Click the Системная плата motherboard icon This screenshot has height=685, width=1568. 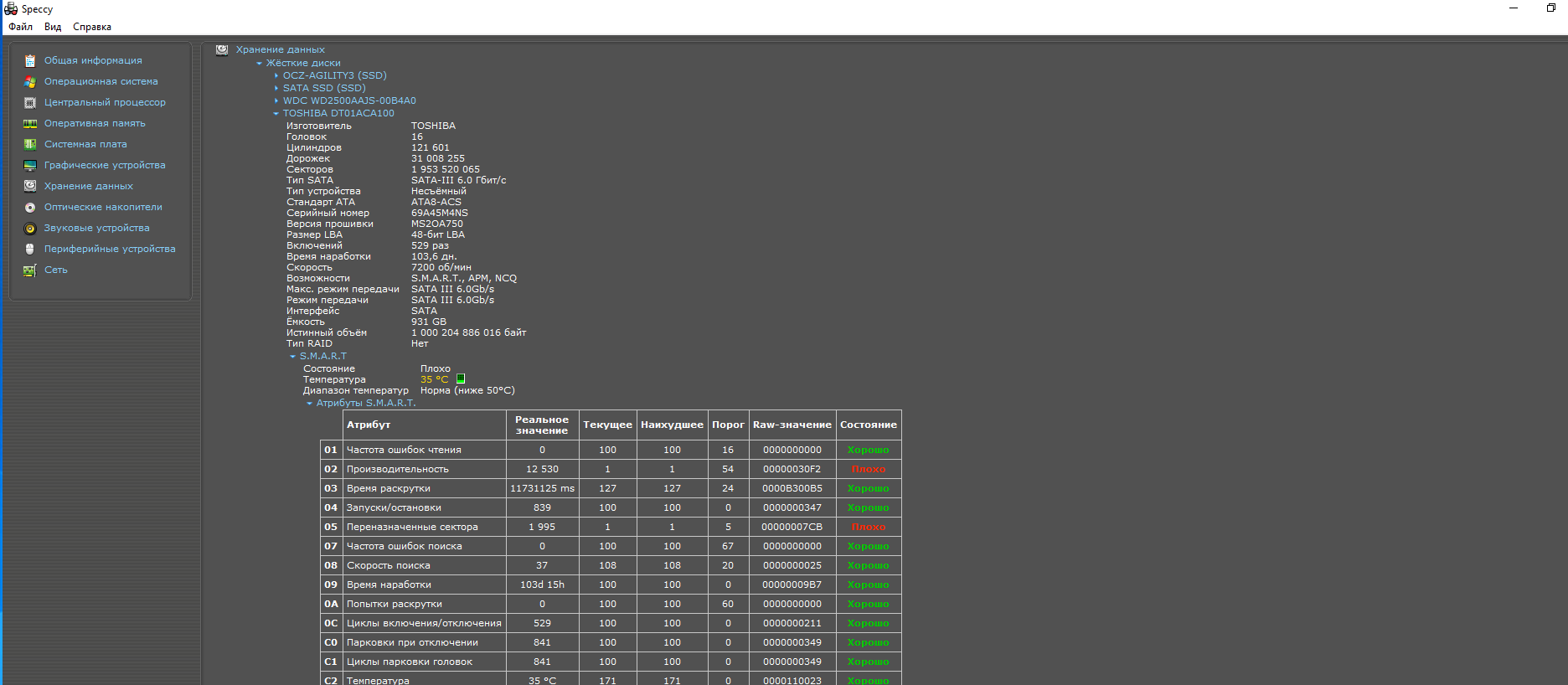pyautogui.click(x=30, y=144)
